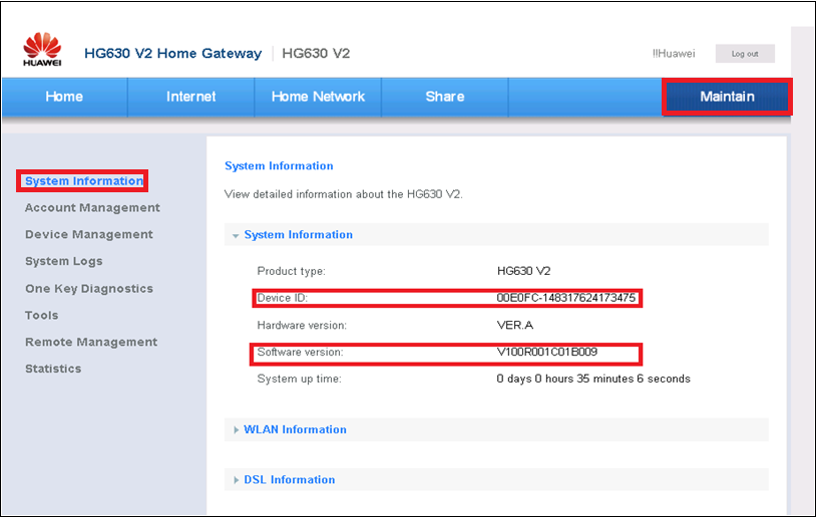Expand the WLAN Information section
The width and height of the screenshot is (816, 518).
tap(295, 430)
